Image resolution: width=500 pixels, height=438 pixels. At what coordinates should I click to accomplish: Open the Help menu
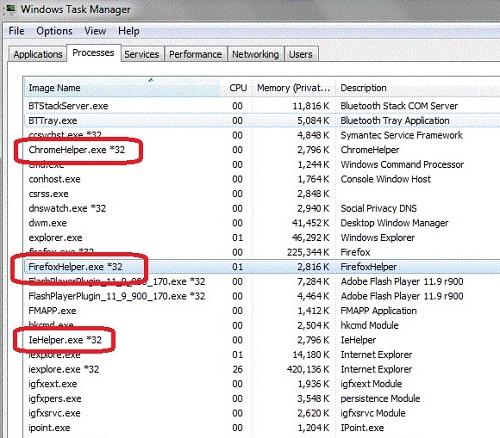pos(129,31)
